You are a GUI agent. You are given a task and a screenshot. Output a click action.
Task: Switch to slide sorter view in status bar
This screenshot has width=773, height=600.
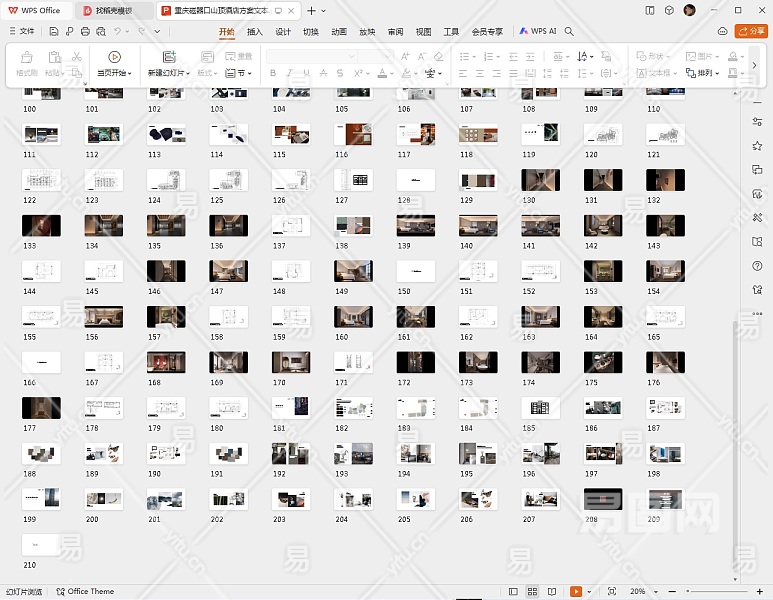click(533, 592)
